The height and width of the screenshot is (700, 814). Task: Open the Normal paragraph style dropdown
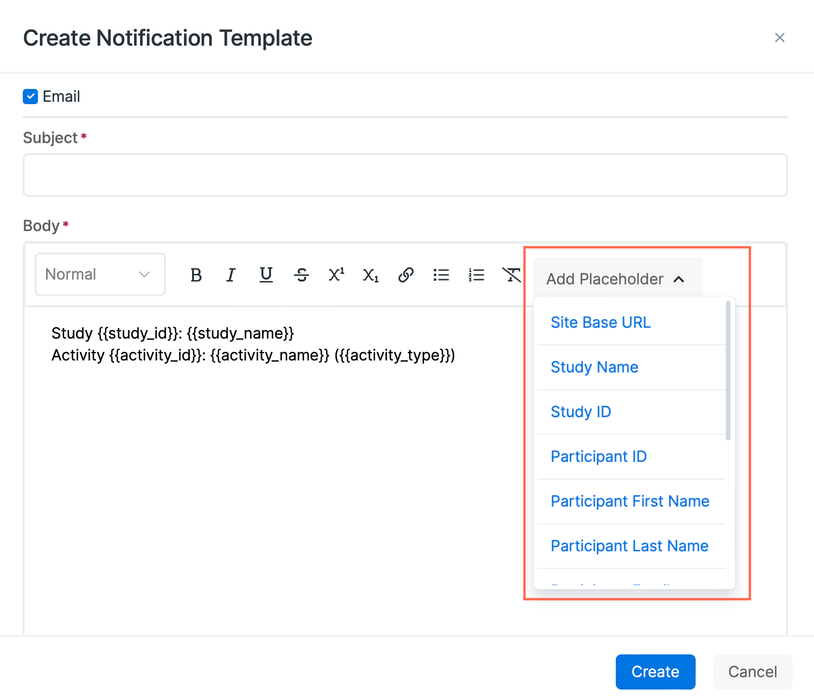pos(99,274)
